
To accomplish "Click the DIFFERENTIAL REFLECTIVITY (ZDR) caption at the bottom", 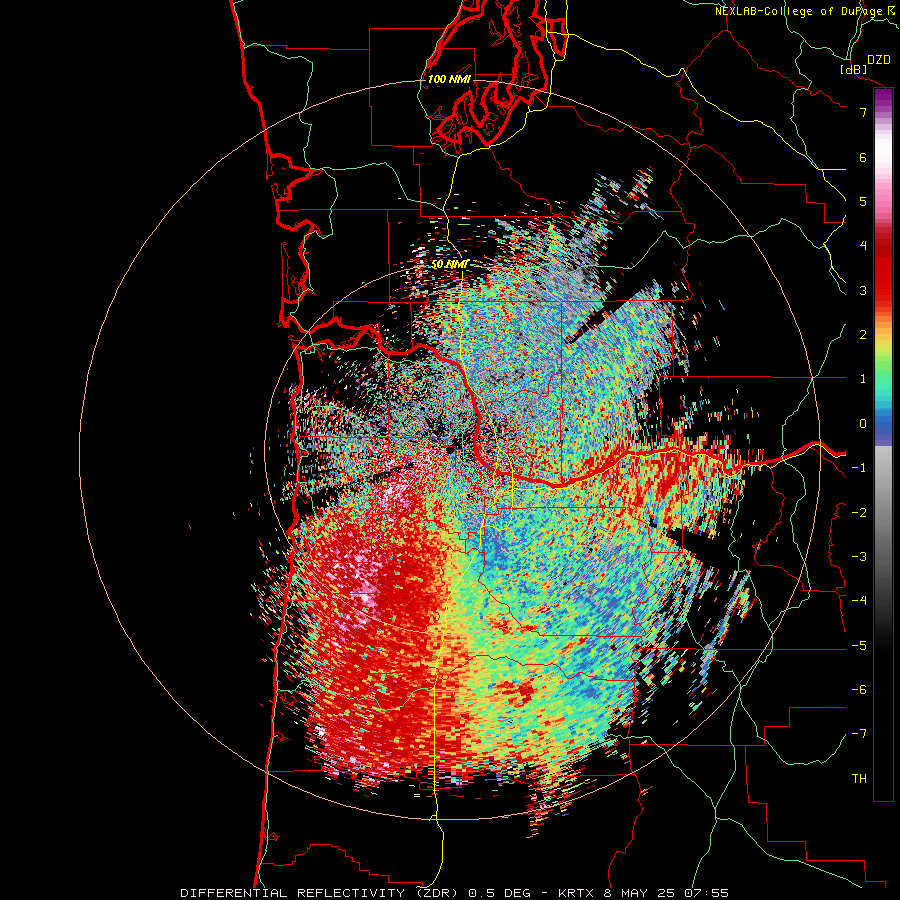I will [x=321, y=893].
